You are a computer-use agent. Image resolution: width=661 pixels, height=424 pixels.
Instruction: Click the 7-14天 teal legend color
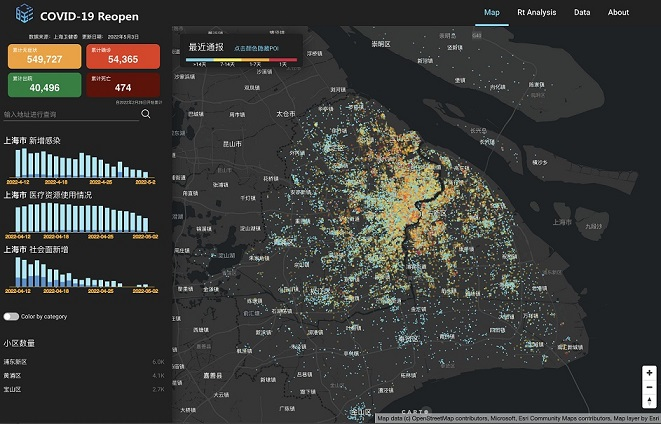point(227,58)
